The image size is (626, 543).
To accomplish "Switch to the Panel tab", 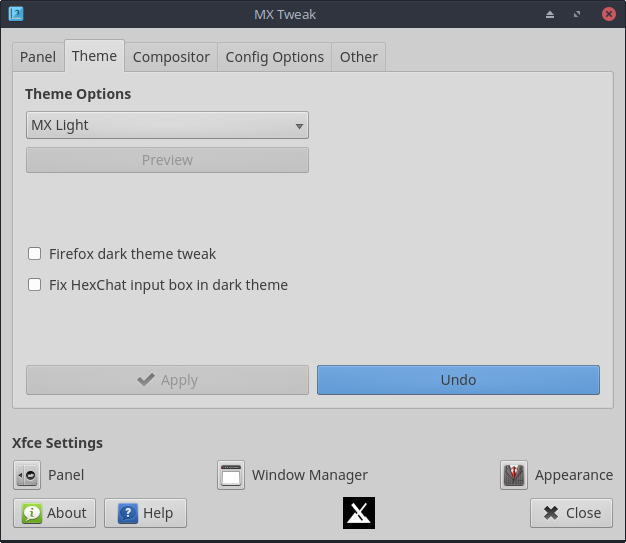I will coord(38,57).
